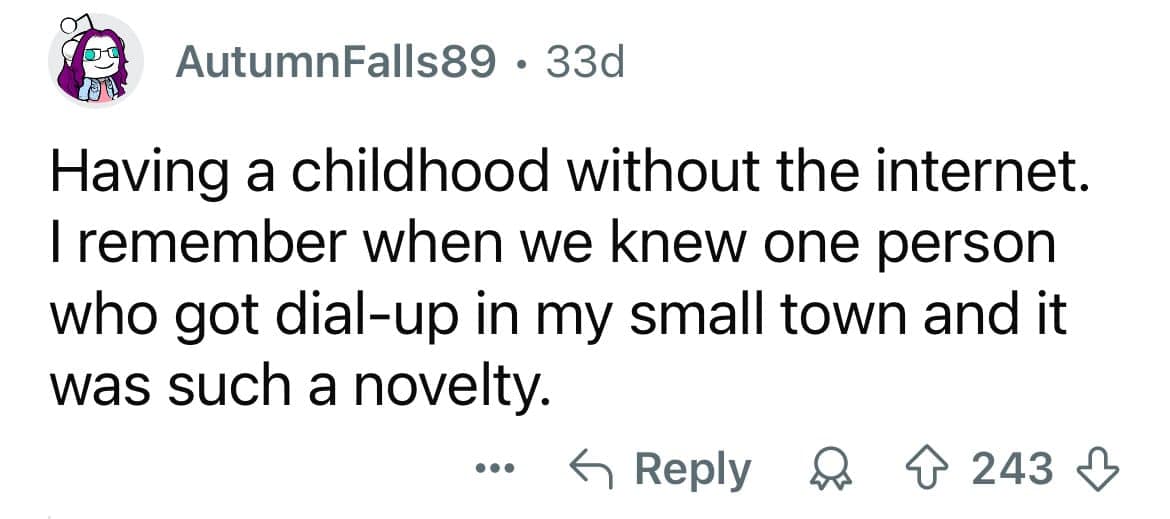Image resolution: width=1170 pixels, height=519 pixels.
Task: Visit the AutumnFalls89 user profile link
Action: click(x=335, y=64)
